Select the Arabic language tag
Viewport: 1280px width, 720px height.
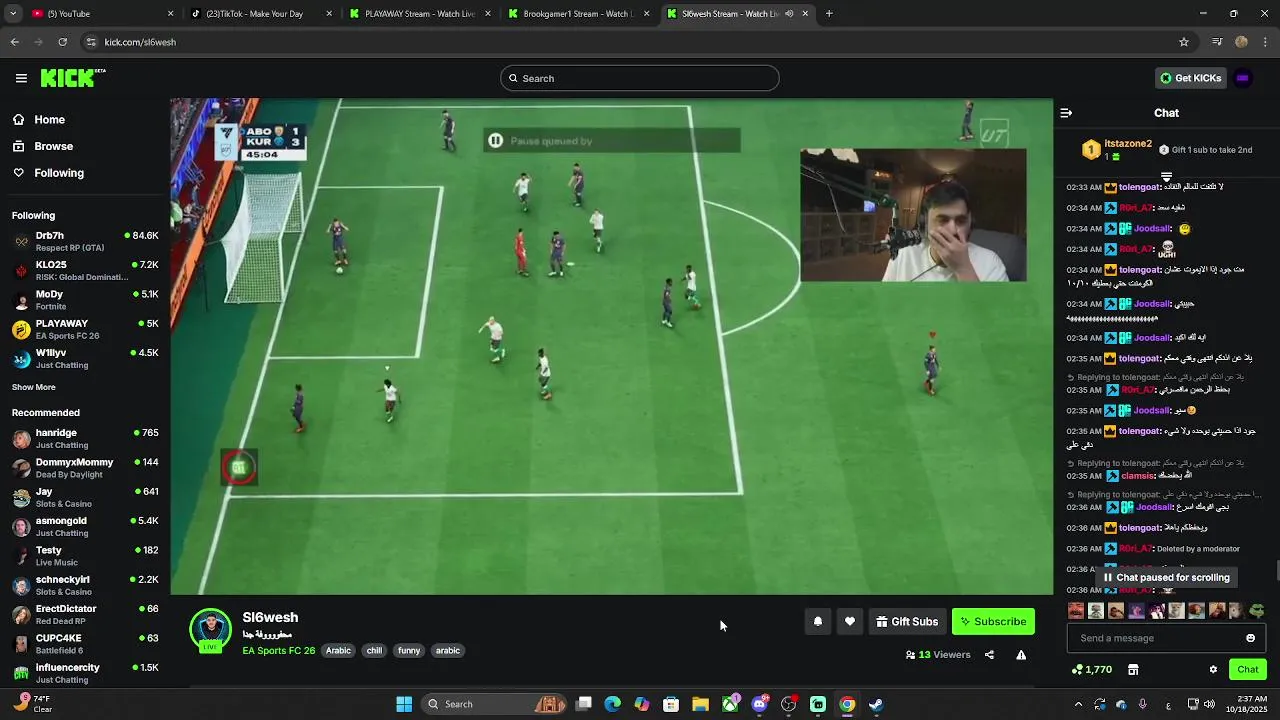point(338,650)
